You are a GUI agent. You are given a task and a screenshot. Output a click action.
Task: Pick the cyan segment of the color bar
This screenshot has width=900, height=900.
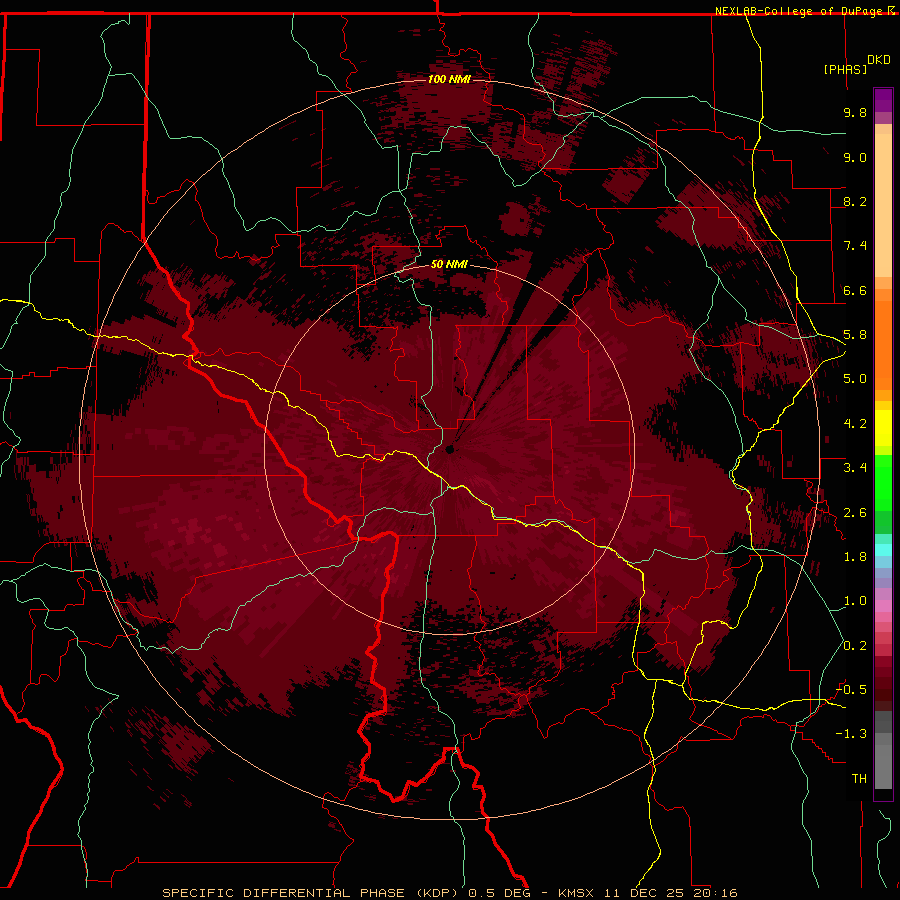tap(883, 549)
